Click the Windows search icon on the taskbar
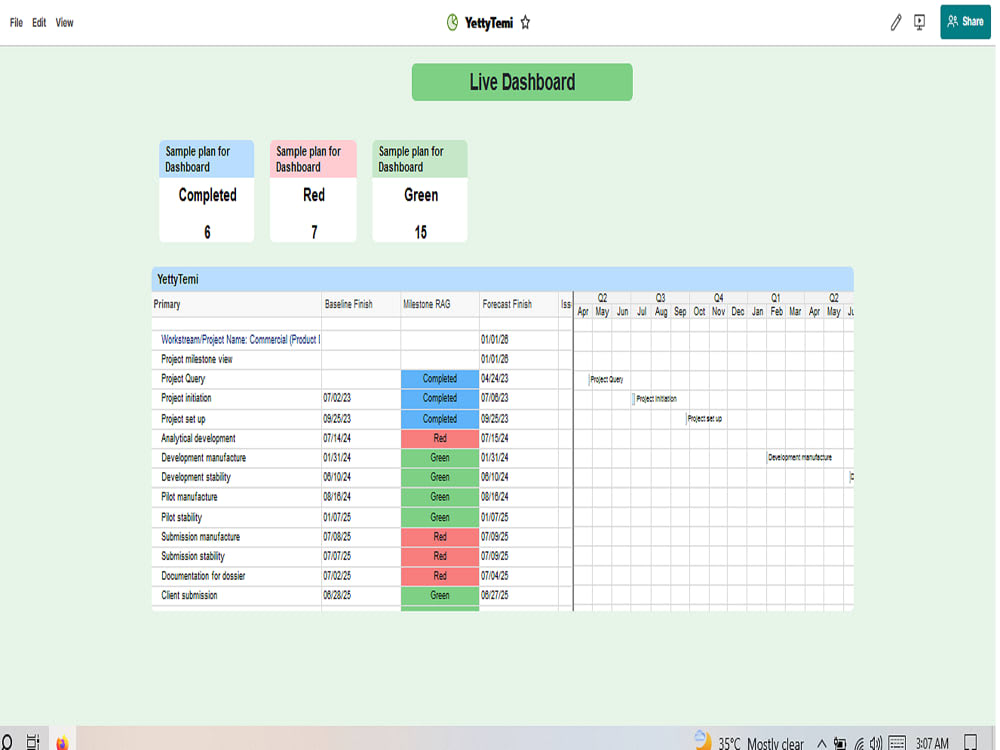 8,742
